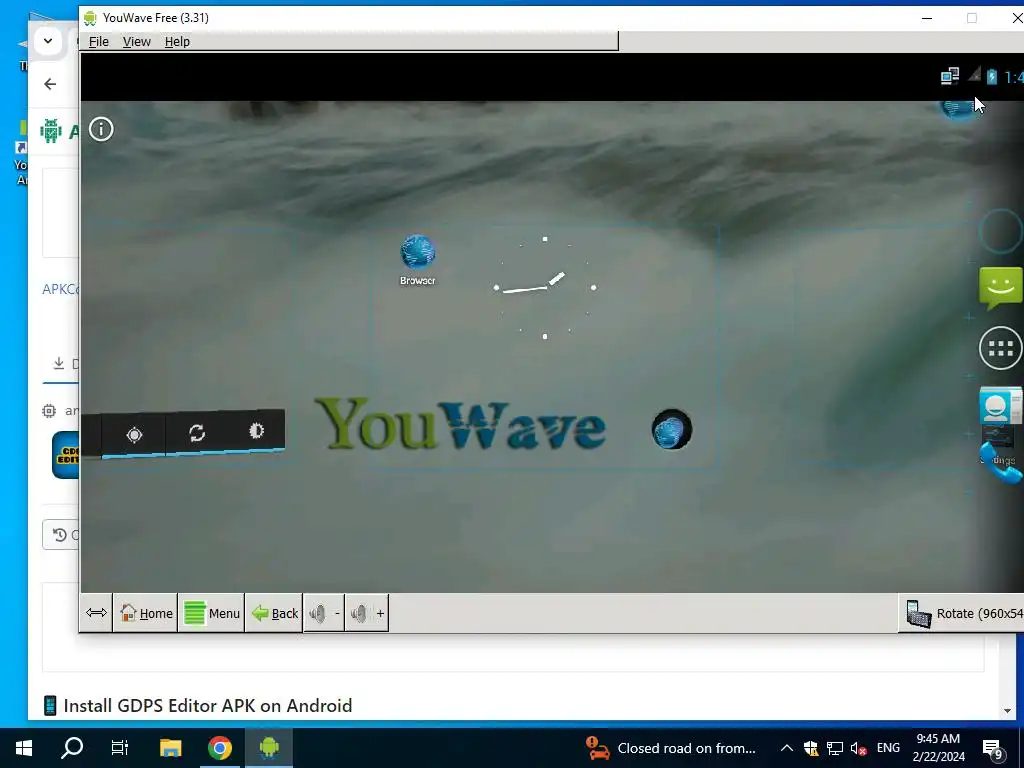Open the clock showing 9:45 AM
The height and width of the screenshot is (768, 1024).
tap(938, 748)
